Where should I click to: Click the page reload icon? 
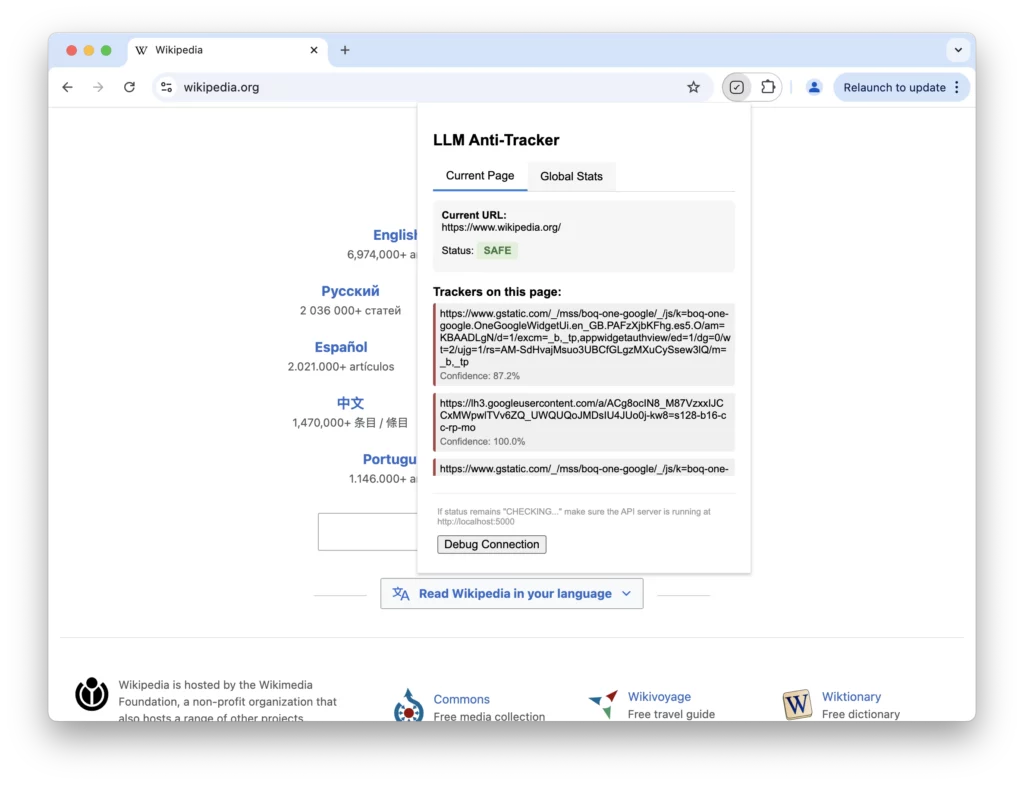129,87
